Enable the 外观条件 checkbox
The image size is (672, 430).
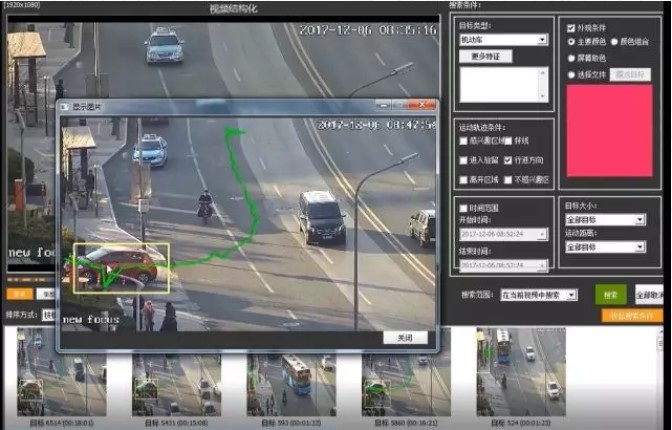(571, 28)
